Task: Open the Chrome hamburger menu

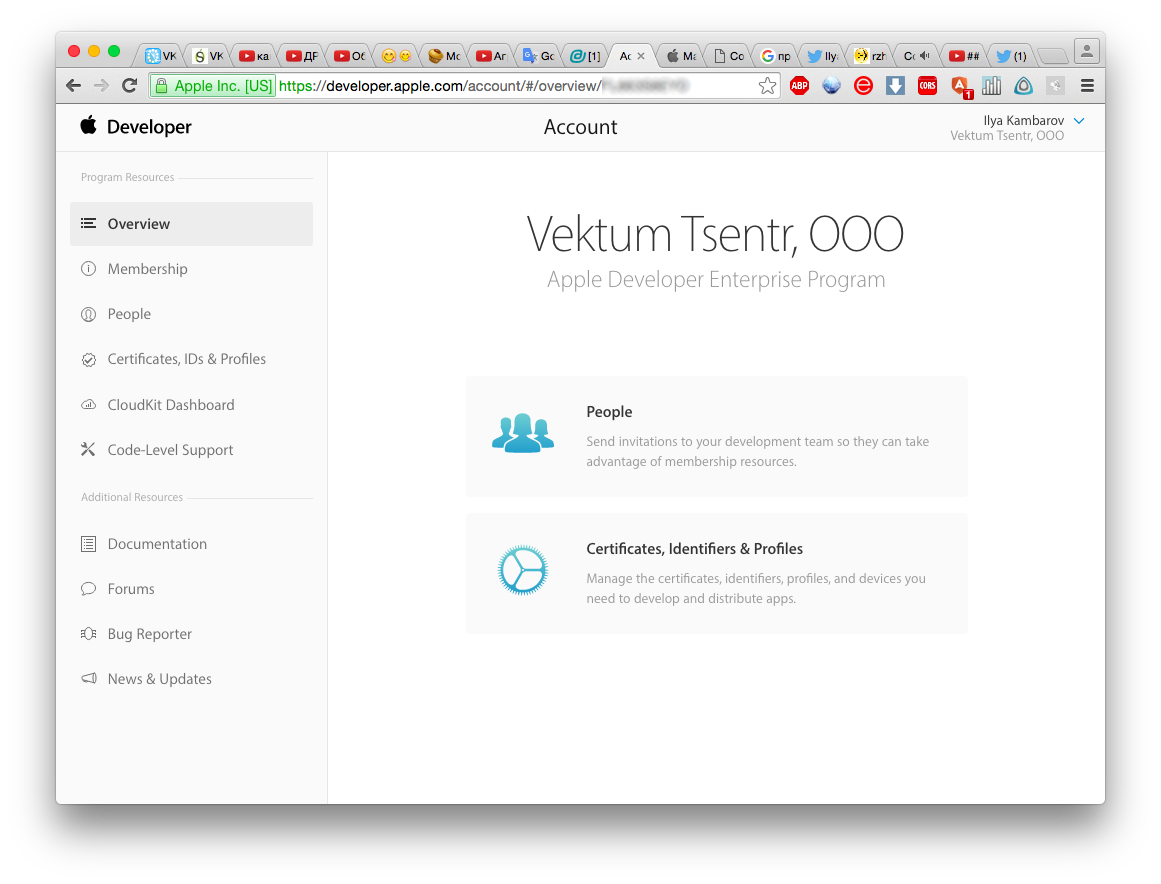Action: coord(1087,86)
